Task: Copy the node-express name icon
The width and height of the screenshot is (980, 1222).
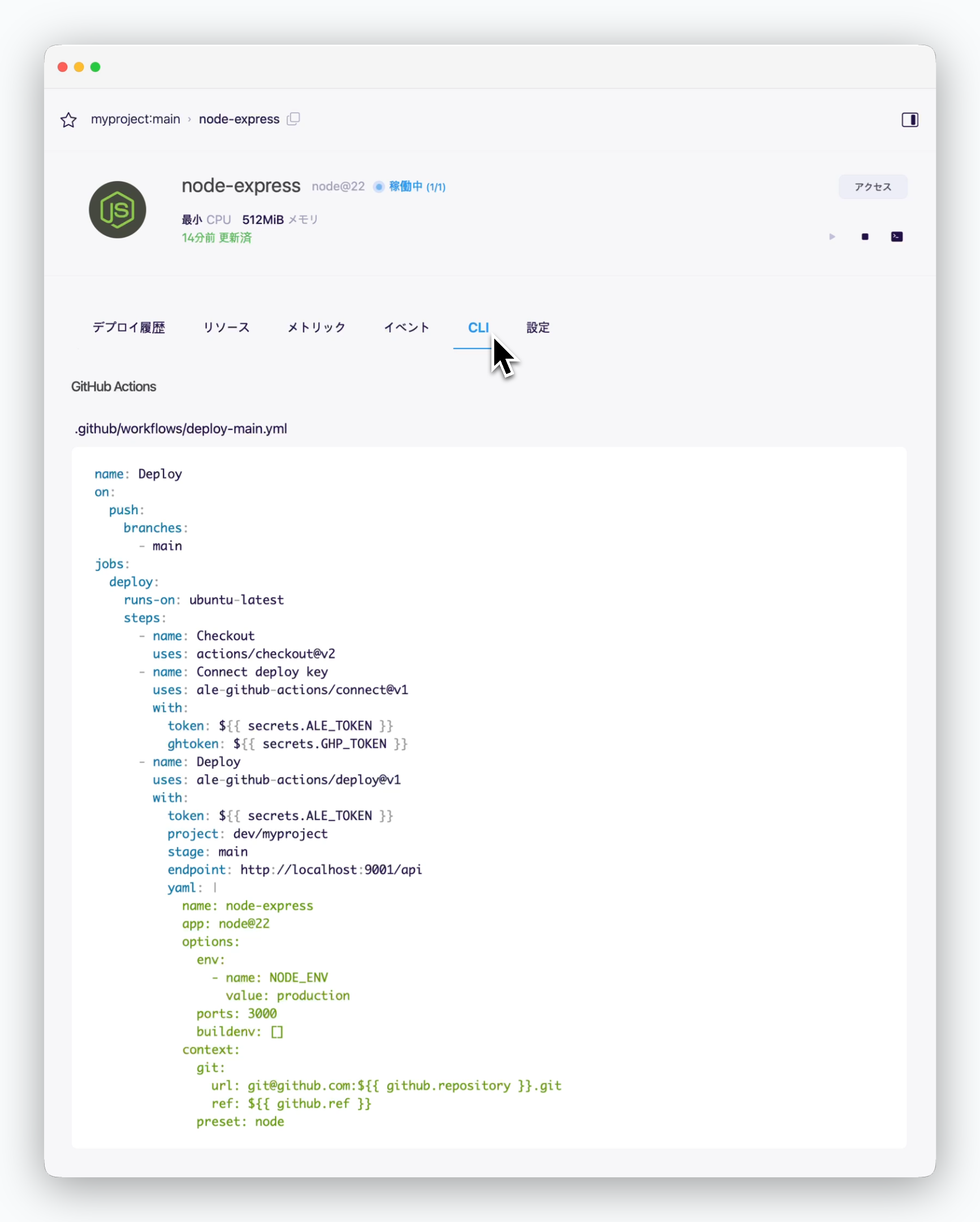Action: (293, 118)
